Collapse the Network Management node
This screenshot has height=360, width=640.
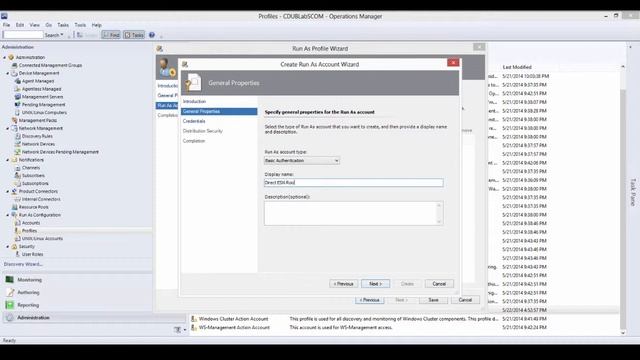coord(8,129)
